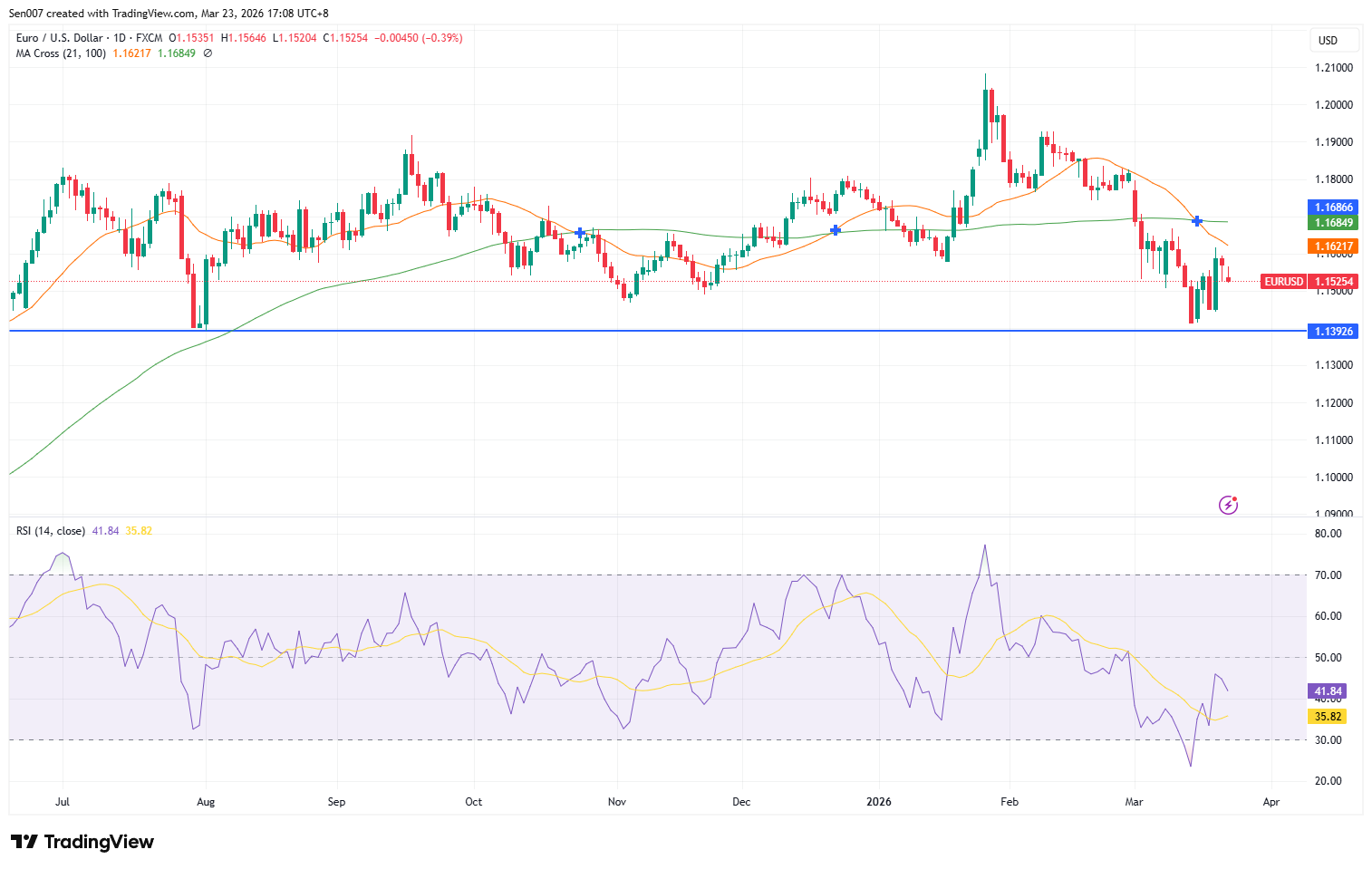Click the RSI (14, close) indicator legend
Screen dimensions: 1372x869
51,531
